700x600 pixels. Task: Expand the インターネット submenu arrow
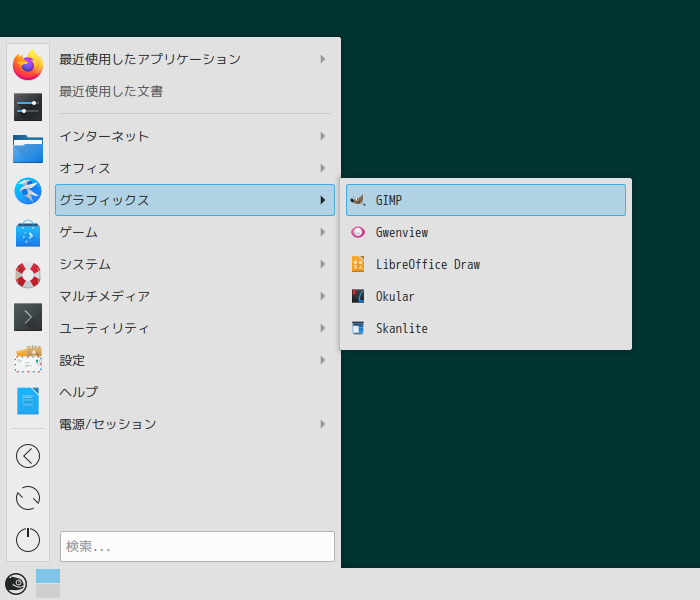[x=323, y=136]
